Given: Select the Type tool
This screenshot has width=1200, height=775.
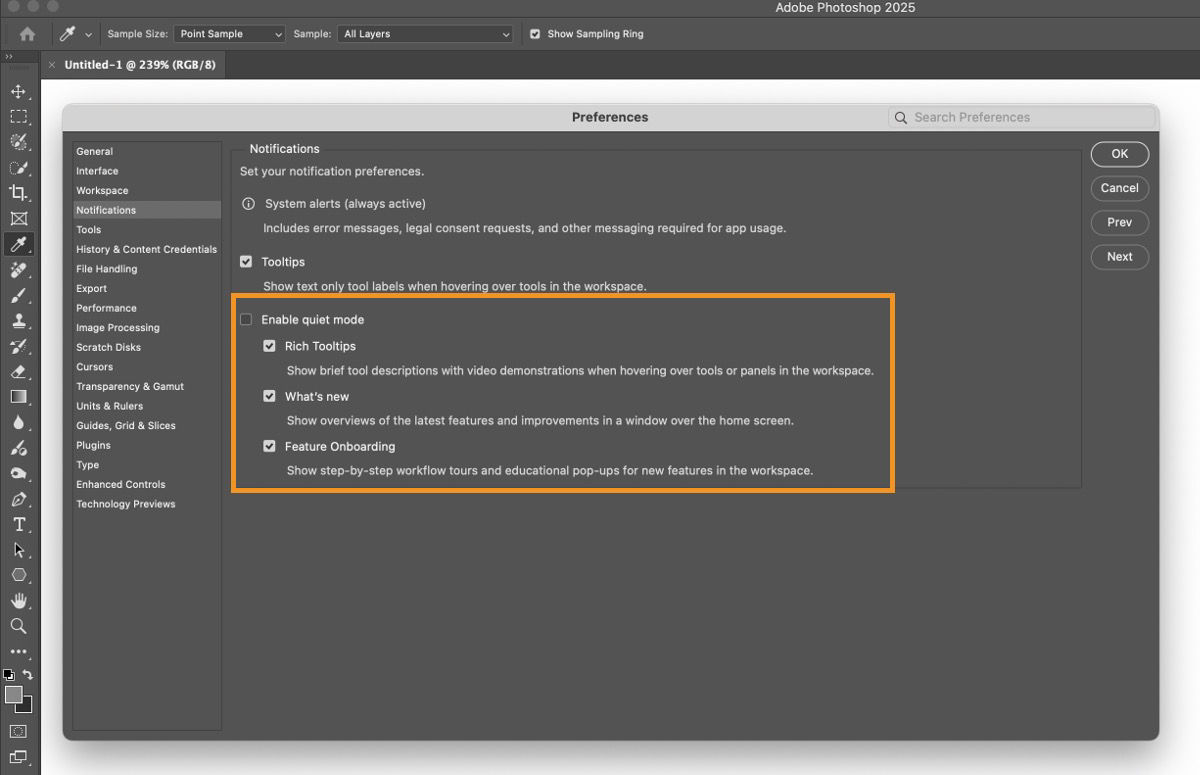Looking at the screenshot, I should [19, 525].
